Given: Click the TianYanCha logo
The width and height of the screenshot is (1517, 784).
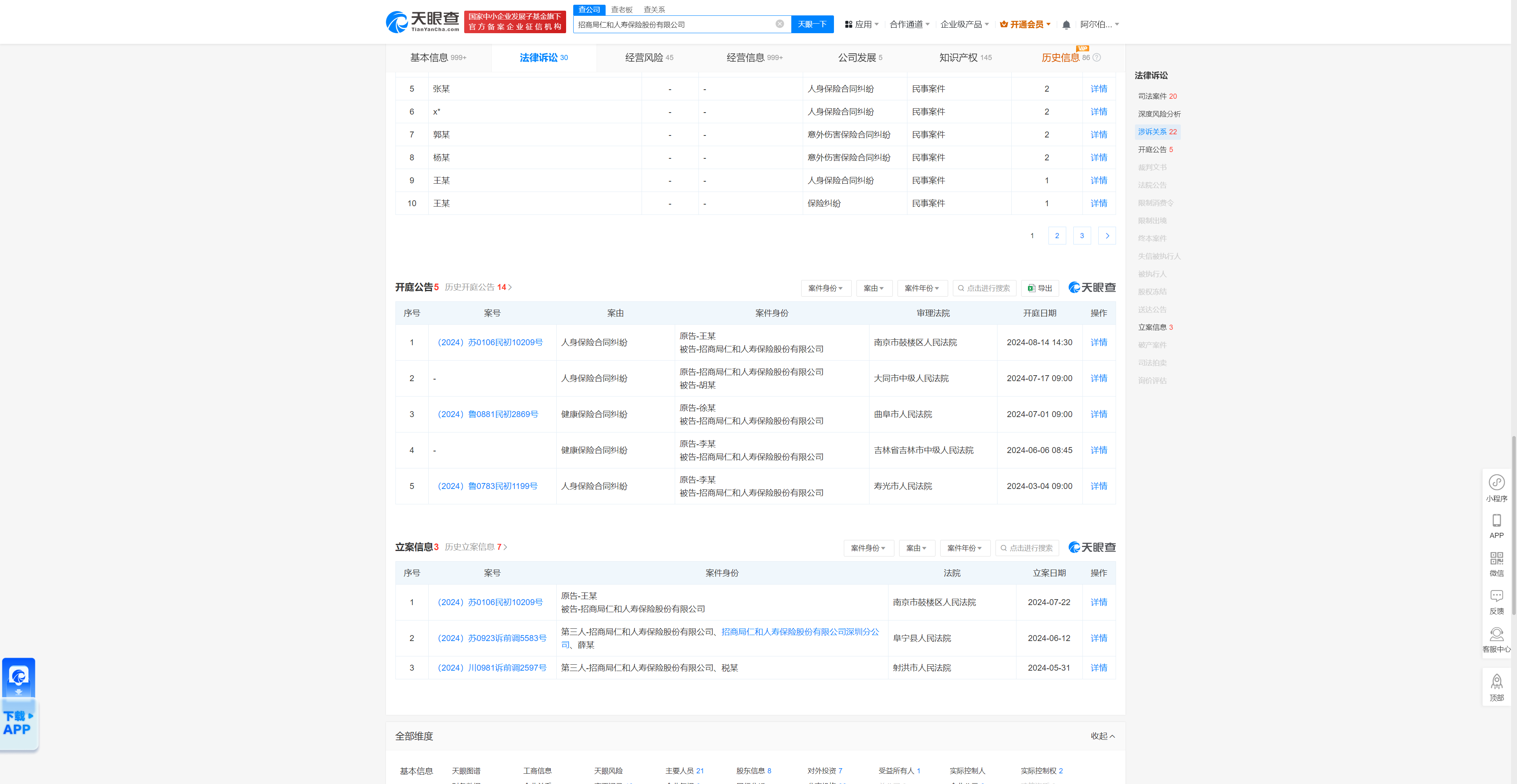Looking at the screenshot, I should (x=422, y=22).
